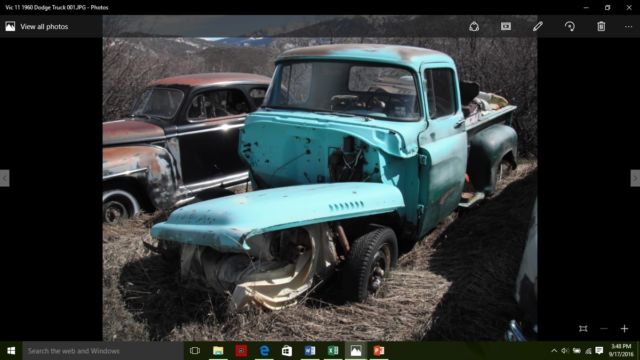Open the Windows Store
Viewport: 640px width, 360px height.
click(x=287, y=351)
